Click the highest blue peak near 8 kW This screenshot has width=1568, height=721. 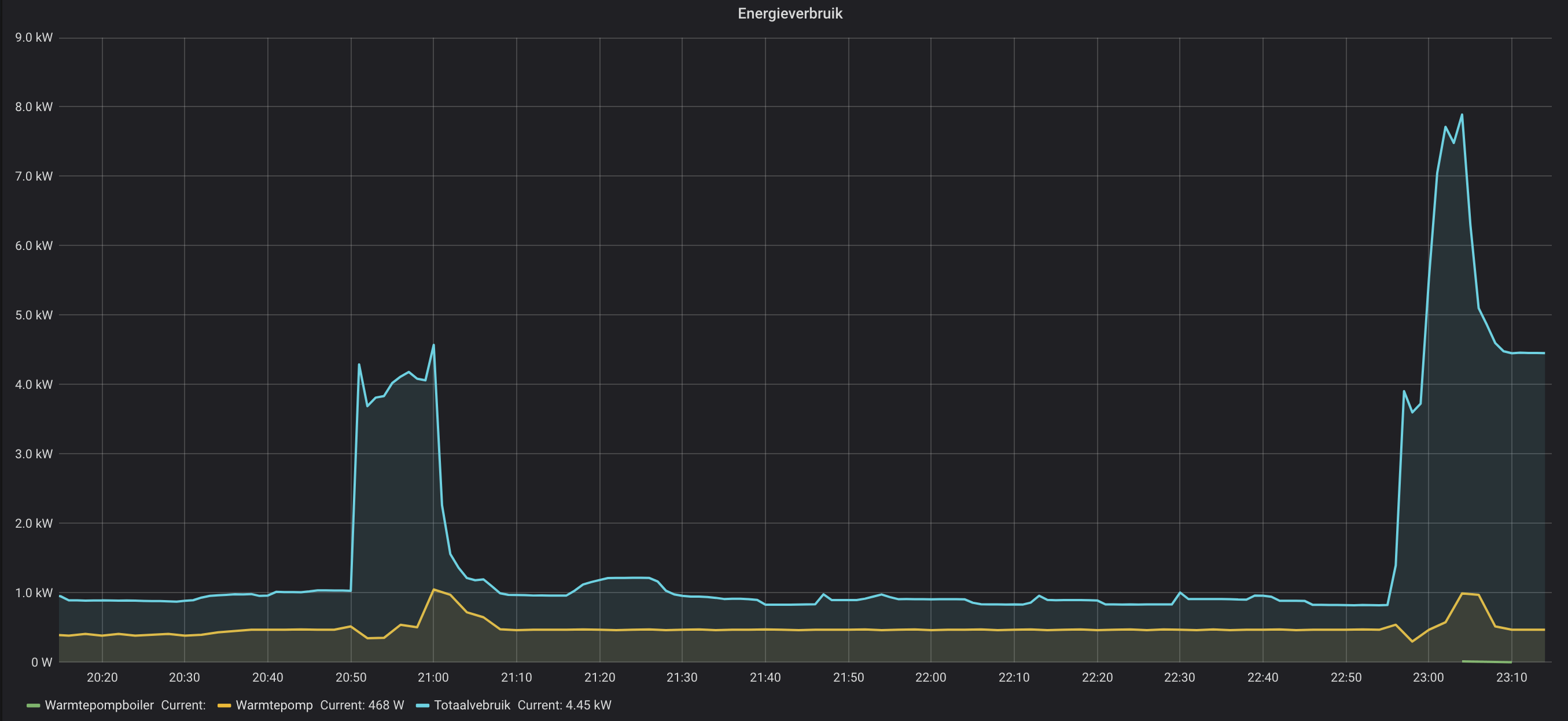tap(1462, 115)
